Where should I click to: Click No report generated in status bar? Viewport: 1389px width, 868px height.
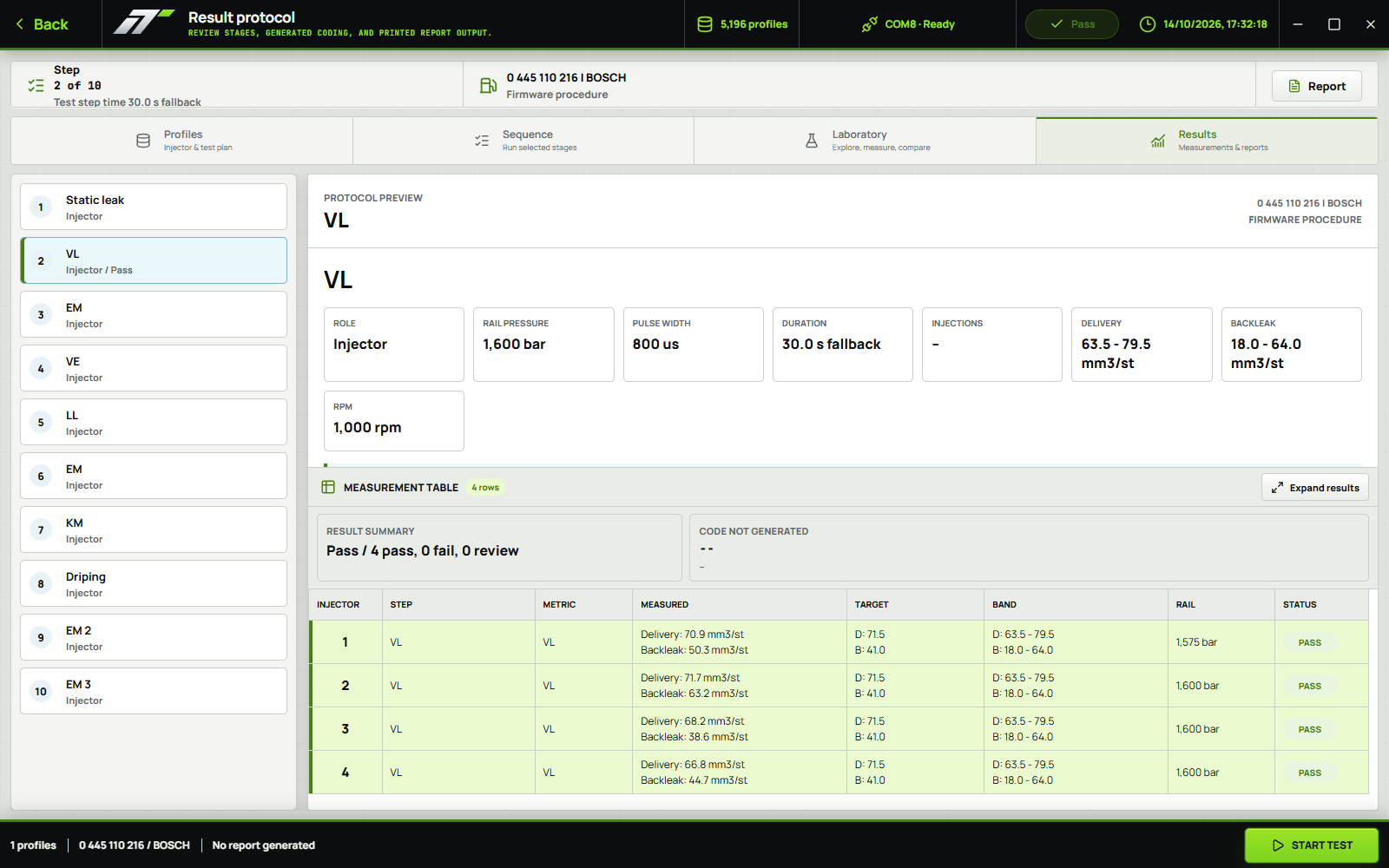(264, 845)
